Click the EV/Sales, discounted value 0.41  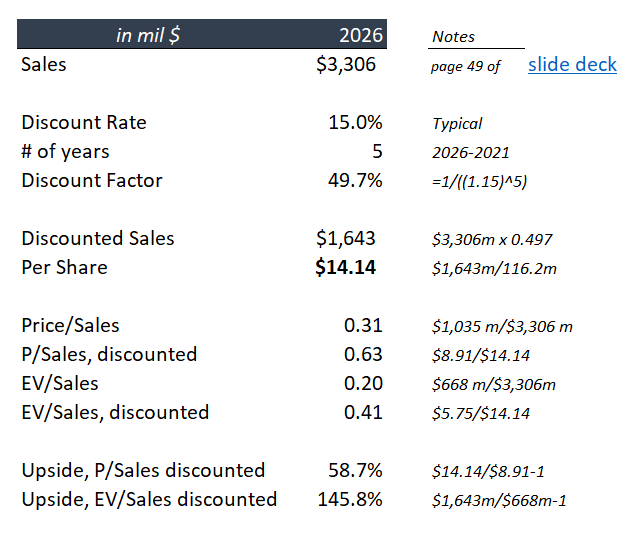tap(363, 412)
